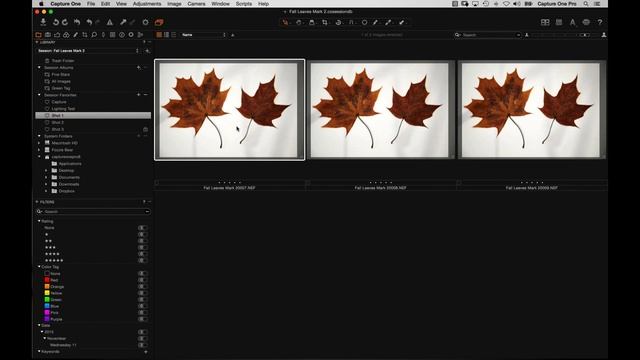This screenshot has width=640, height=360.
Task: Click the copy adjustments arrow icon
Action: coord(123,22)
